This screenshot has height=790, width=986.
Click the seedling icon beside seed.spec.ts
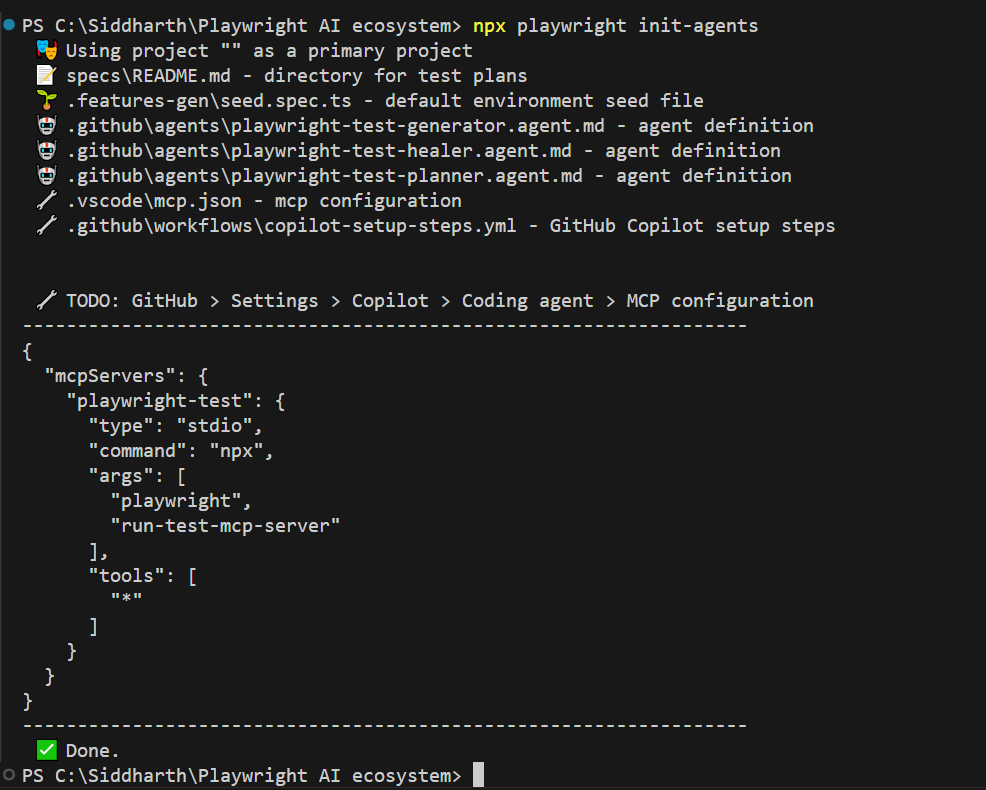(46, 100)
